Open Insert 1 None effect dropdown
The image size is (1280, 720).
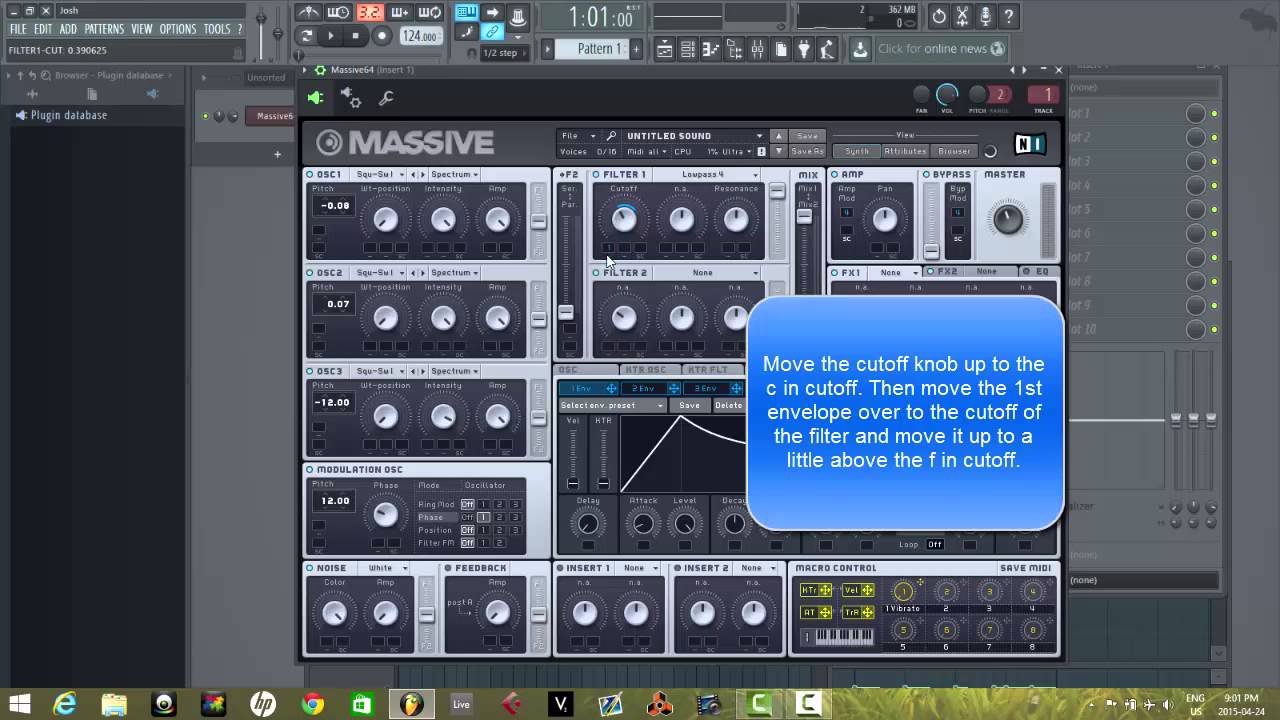tap(638, 568)
